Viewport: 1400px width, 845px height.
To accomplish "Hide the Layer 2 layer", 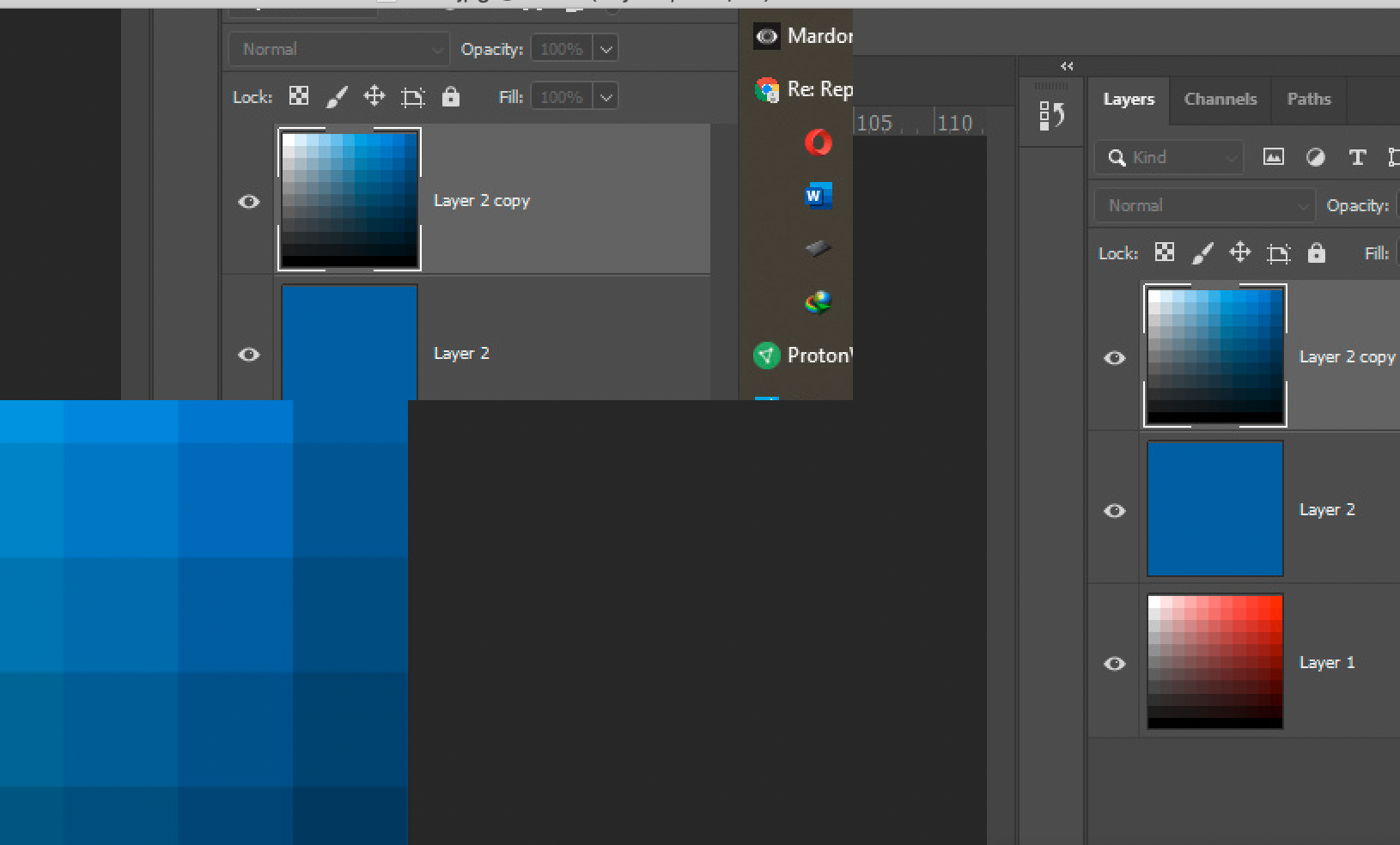I will click(1114, 510).
